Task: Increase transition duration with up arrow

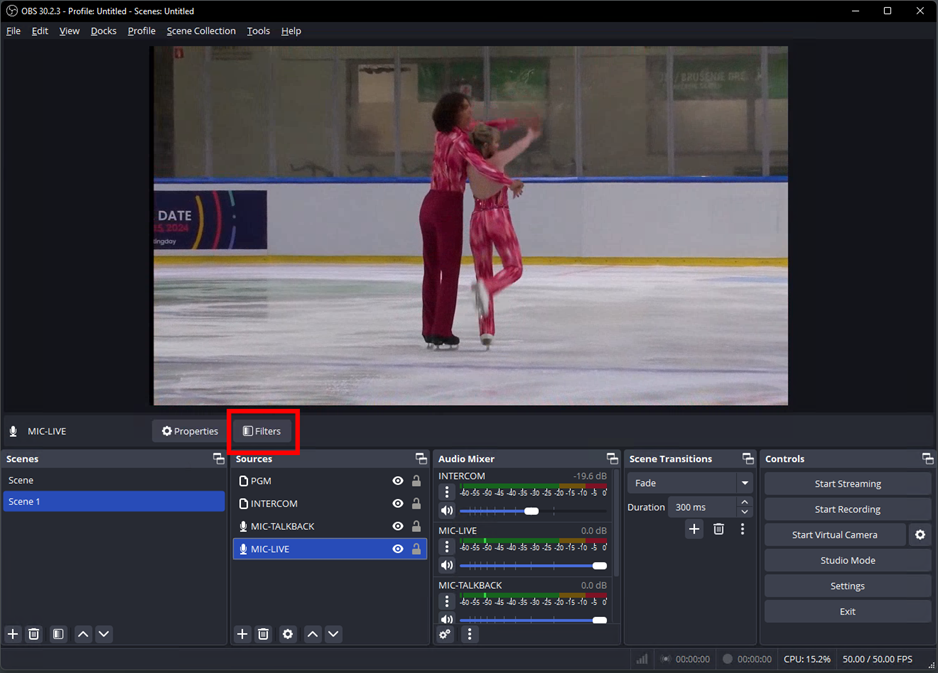Action: (744, 502)
